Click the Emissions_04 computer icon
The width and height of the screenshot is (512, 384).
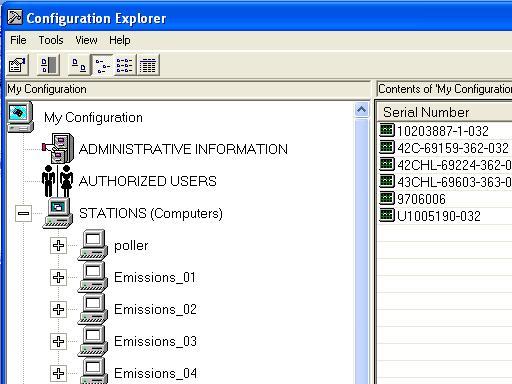[93, 371]
